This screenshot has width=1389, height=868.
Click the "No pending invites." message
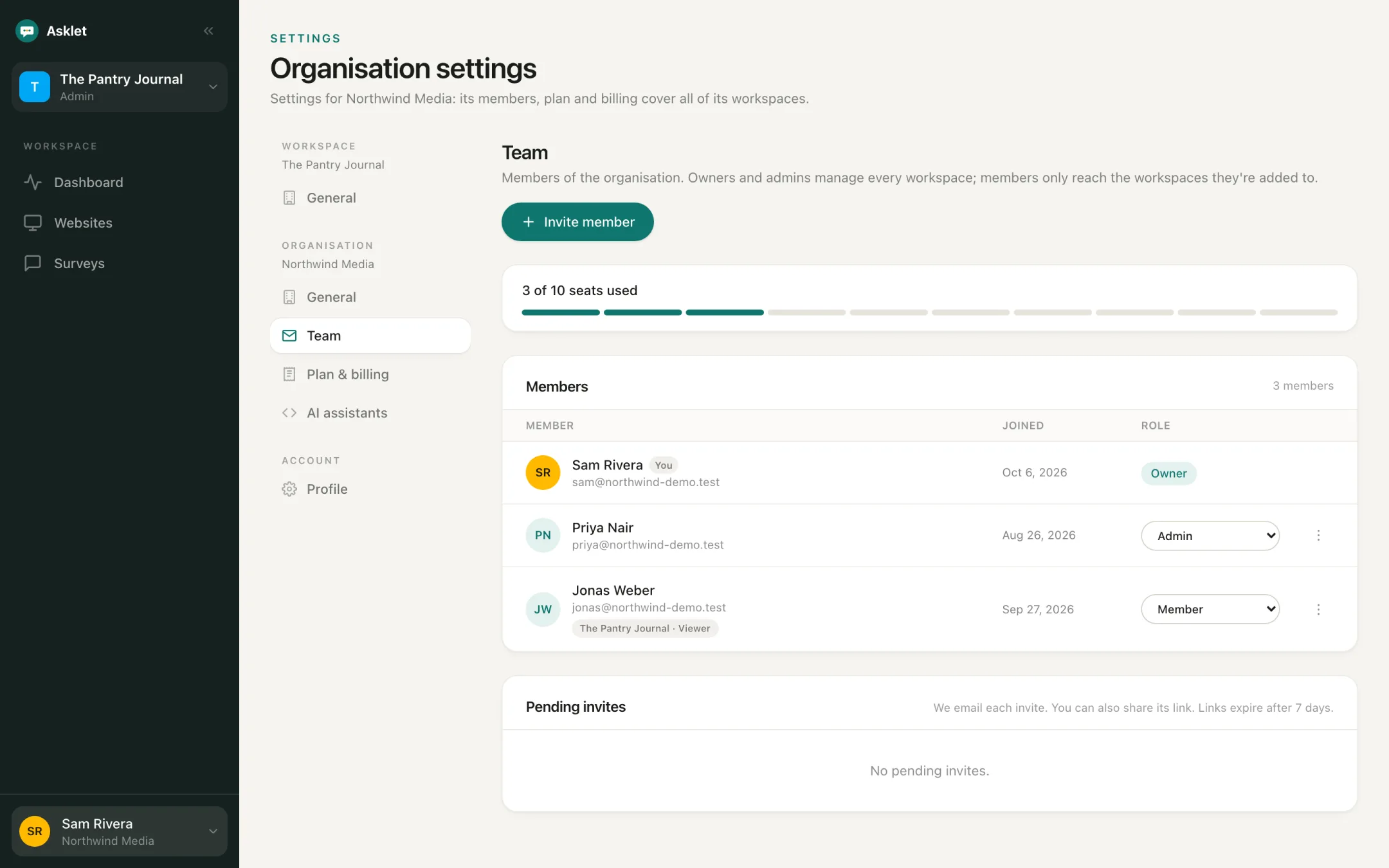(x=929, y=771)
